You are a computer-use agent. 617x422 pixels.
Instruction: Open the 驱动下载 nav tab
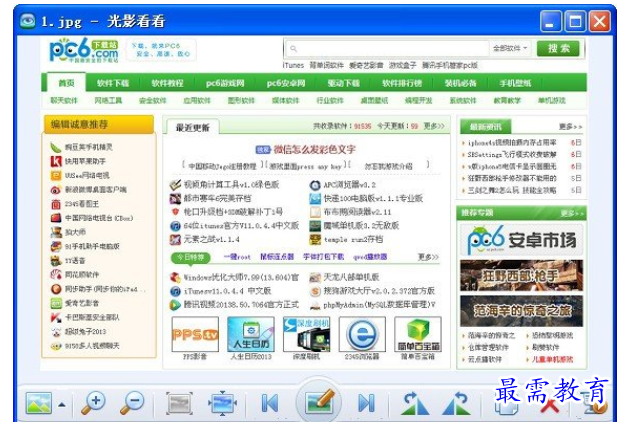coord(344,83)
